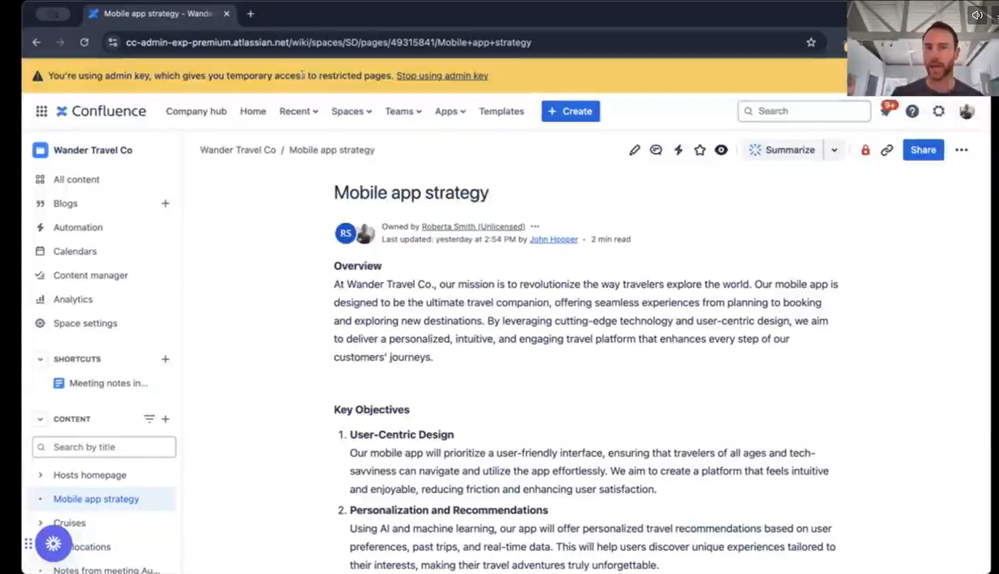This screenshot has width=999, height=574.
Task: Click Stop using admin key link
Action: click(442, 75)
